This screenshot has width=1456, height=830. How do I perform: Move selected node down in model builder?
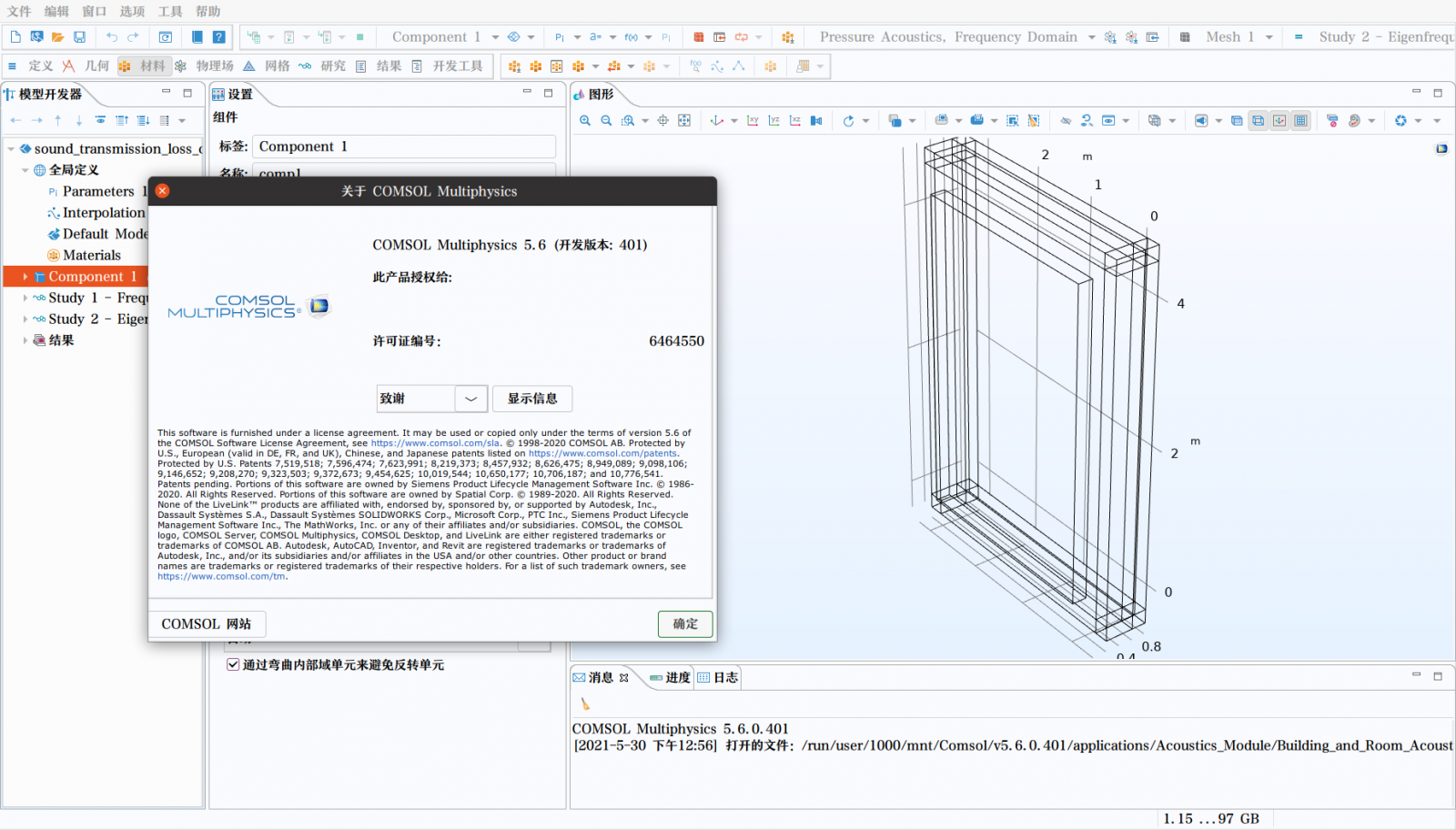tap(79, 120)
